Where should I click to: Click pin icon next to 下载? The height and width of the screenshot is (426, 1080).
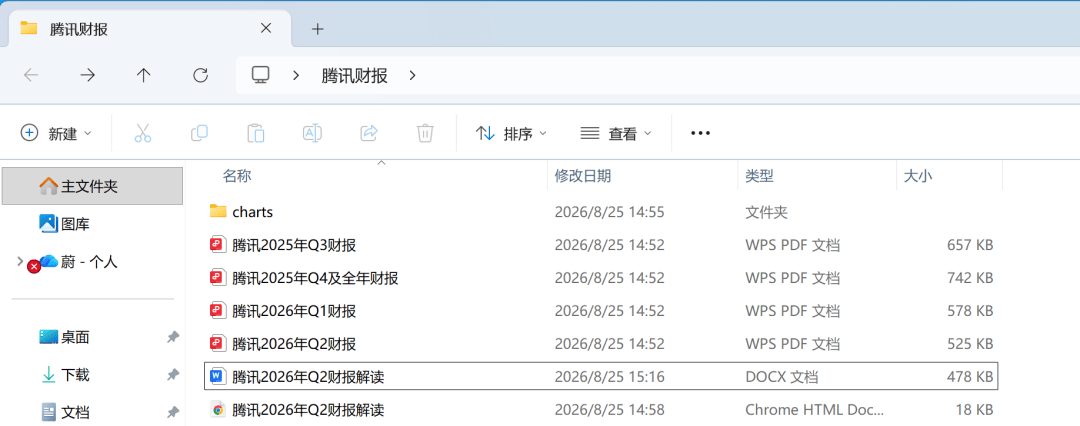(x=173, y=375)
